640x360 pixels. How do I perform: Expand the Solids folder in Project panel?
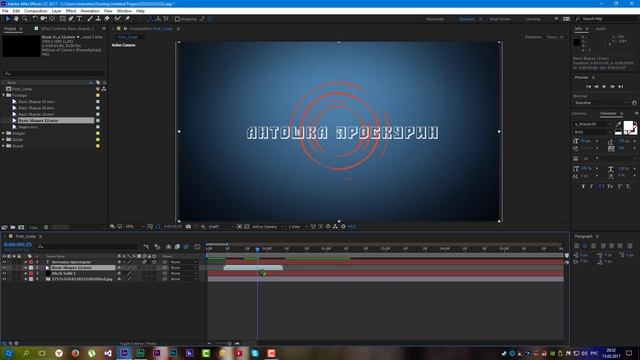(x=4, y=140)
